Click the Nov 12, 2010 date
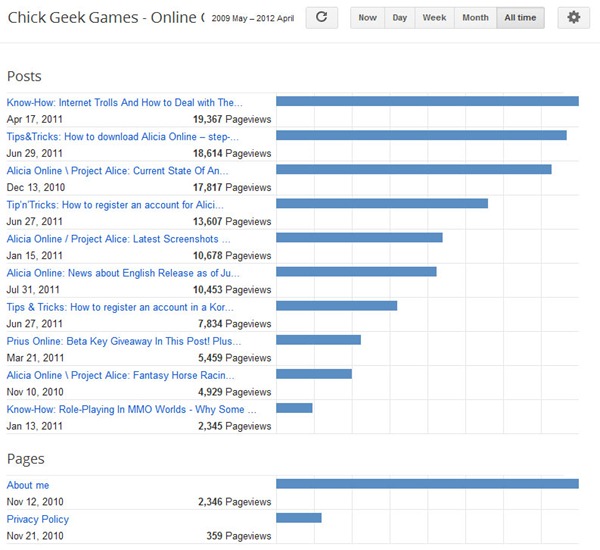This screenshot has width=600, height=550. [x=35, y=502]
